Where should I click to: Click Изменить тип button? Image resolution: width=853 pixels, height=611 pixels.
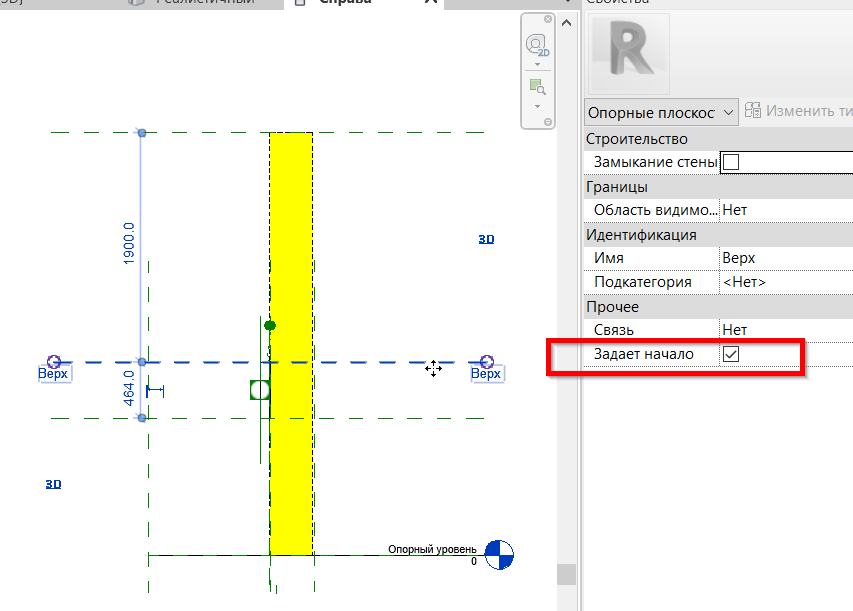[x=798, y=110]
